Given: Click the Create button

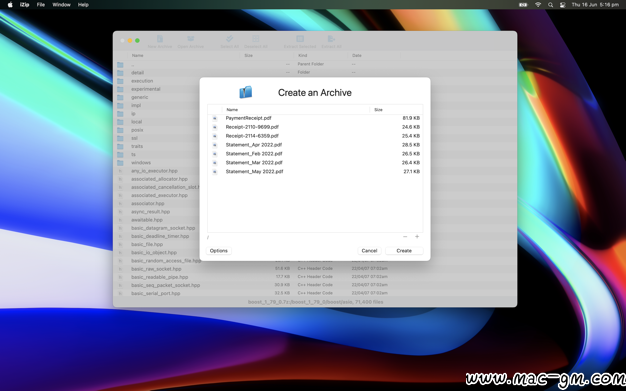Looking at the screenshot, I should click(x=404, y=251).
